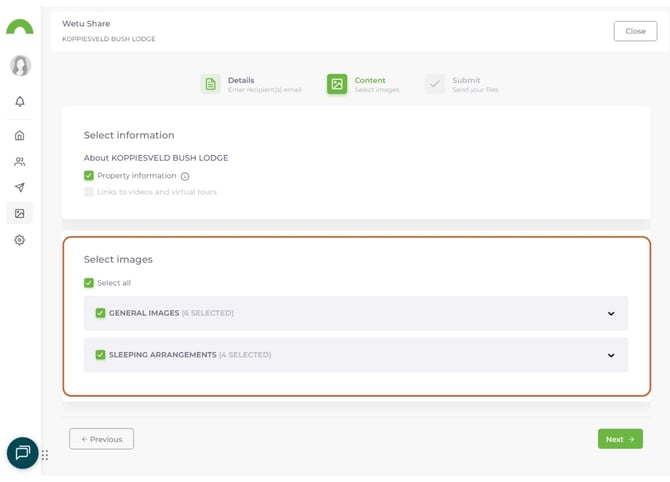Toggle the Select all checkbox
Image resolution: width=670 pixels, height=482 pixels.
89,283
